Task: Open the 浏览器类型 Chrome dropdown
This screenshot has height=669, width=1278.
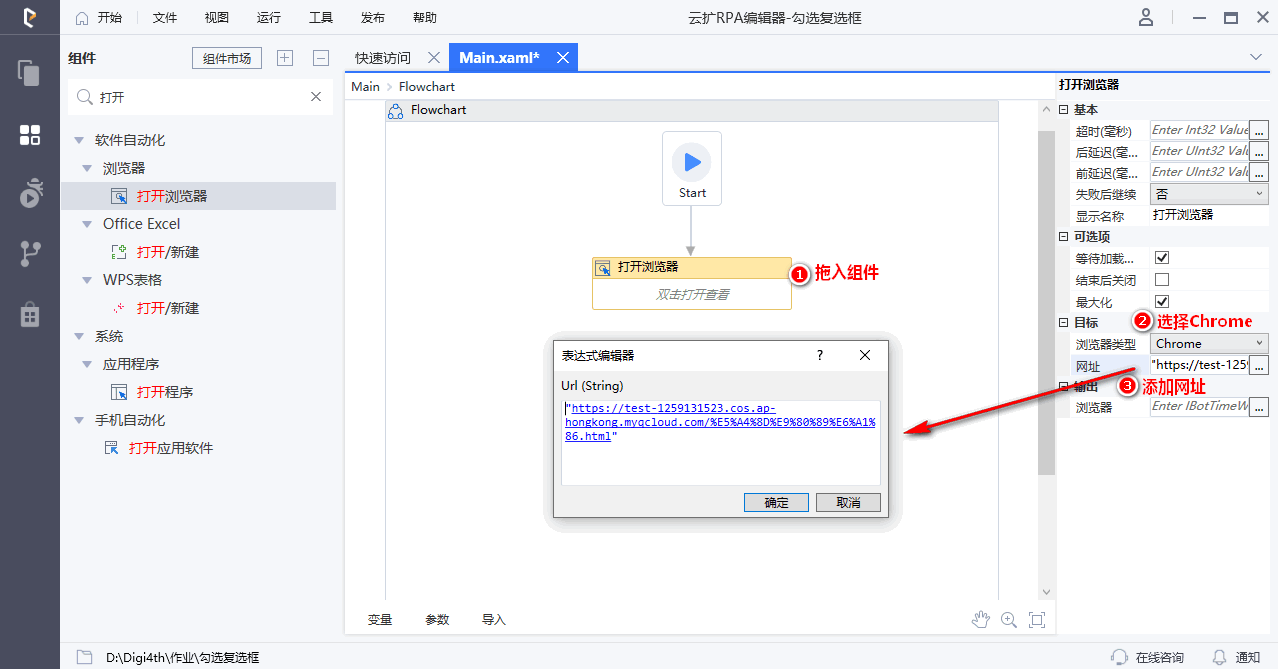Action: coord(1208,344)
